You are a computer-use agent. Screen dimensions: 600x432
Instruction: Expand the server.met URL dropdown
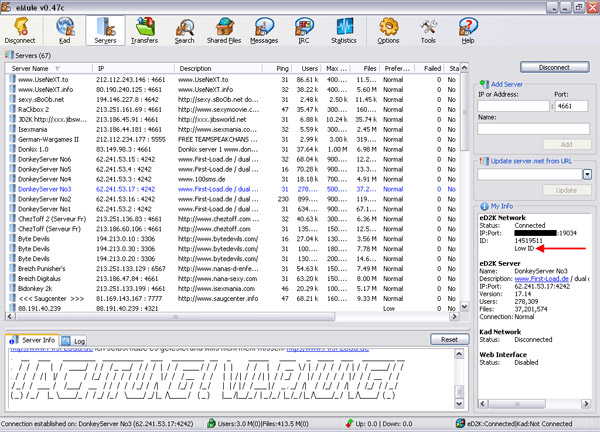click(587, 174)
